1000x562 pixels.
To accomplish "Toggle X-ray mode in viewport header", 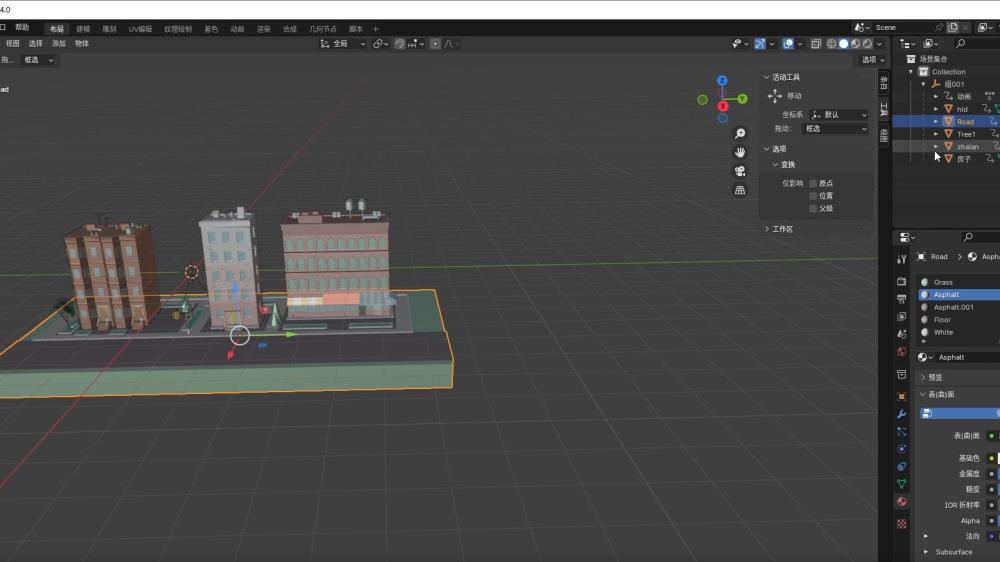I will pos(816,44).
